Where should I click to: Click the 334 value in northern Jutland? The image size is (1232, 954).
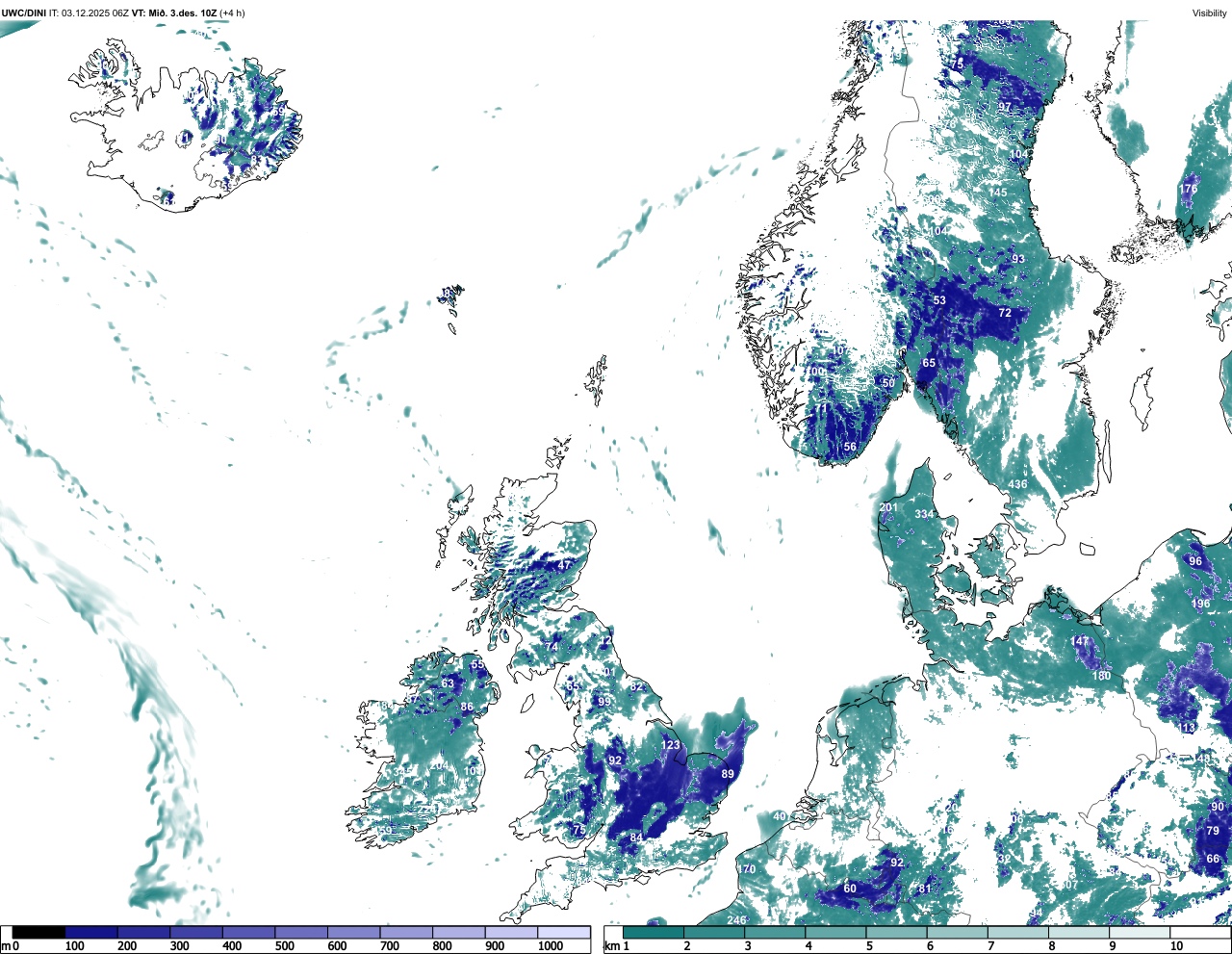tap(924, 514)
